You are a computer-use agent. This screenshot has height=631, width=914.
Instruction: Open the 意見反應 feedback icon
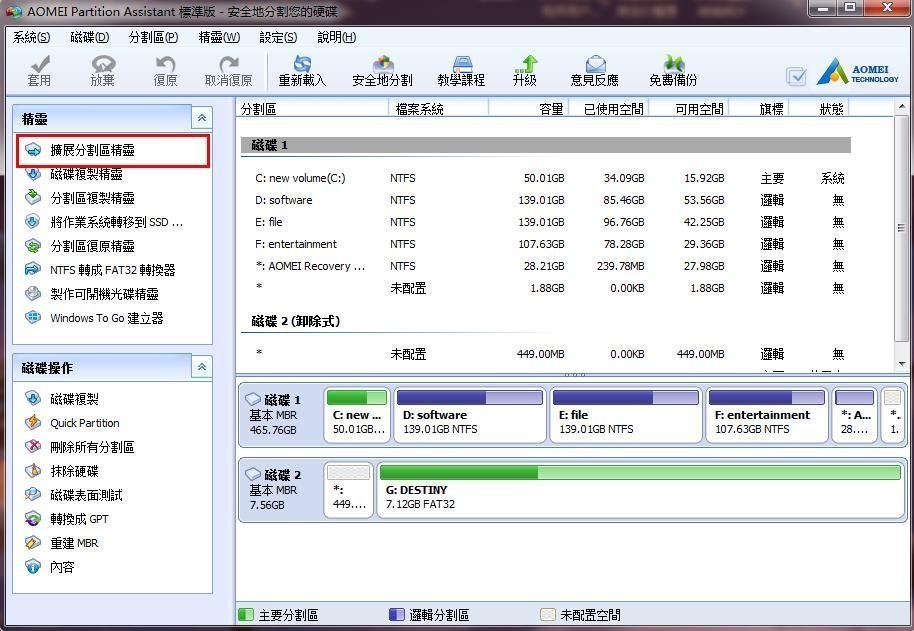pyautogui.click(x=595, y=71)
